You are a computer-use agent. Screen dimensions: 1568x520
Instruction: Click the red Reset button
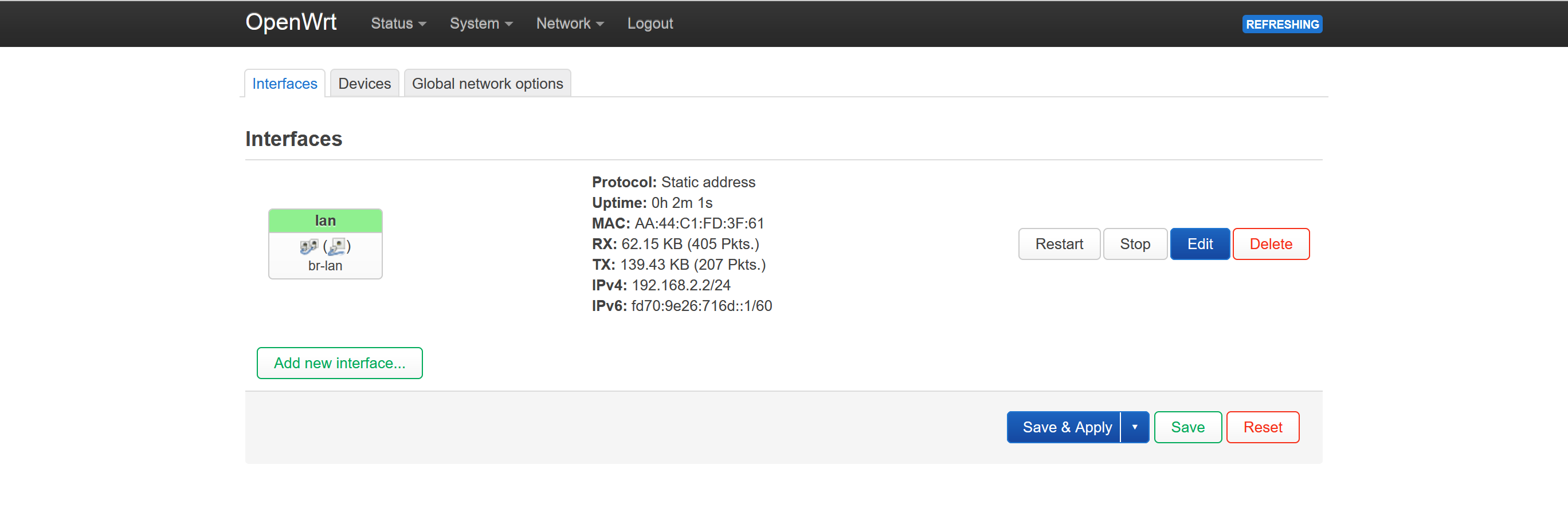pyautogui.click(x=1262, y=427)
